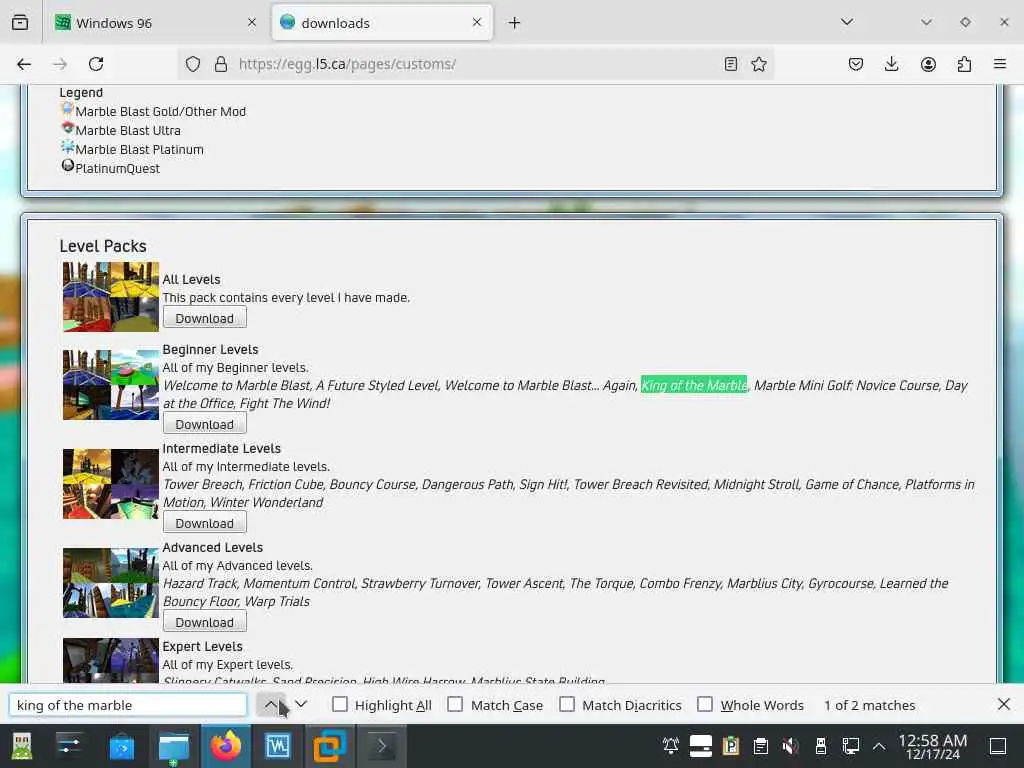Click the forward navigation arrow
Image resolution: width=1024 pixels, height=768 pixels.
[60, 64]
